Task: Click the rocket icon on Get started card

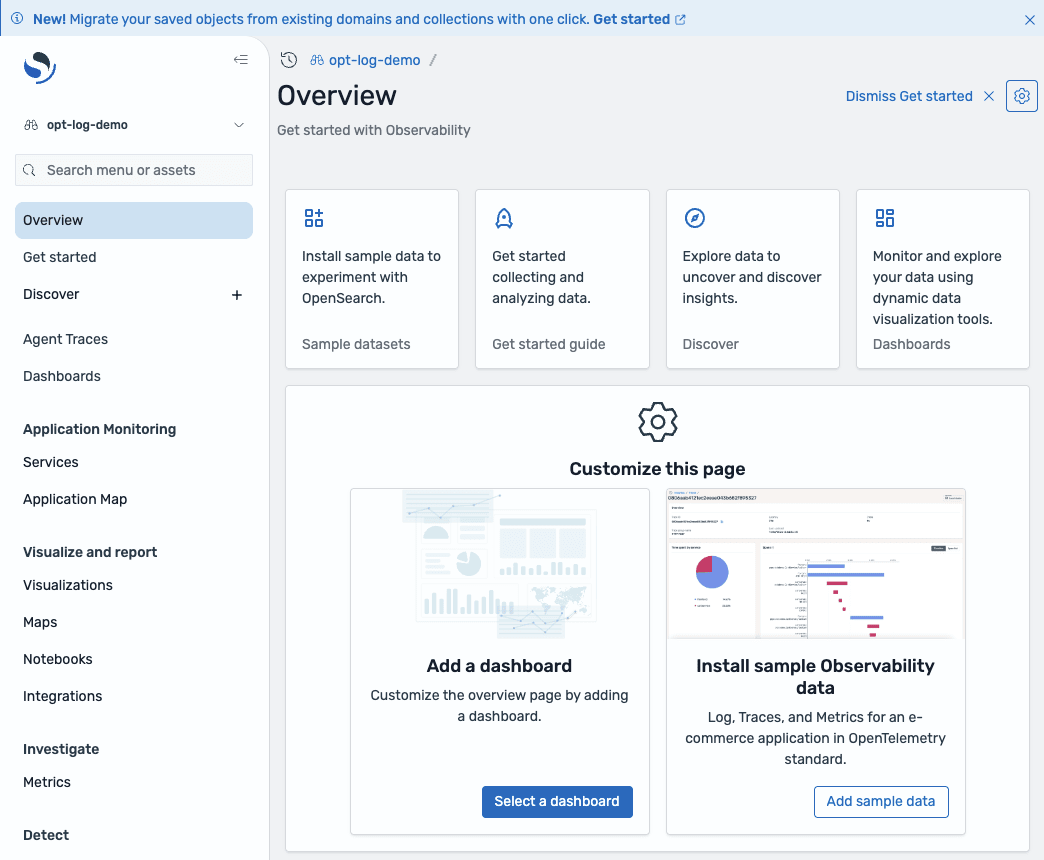Action: pyautogui.click(x=504, y=218)
